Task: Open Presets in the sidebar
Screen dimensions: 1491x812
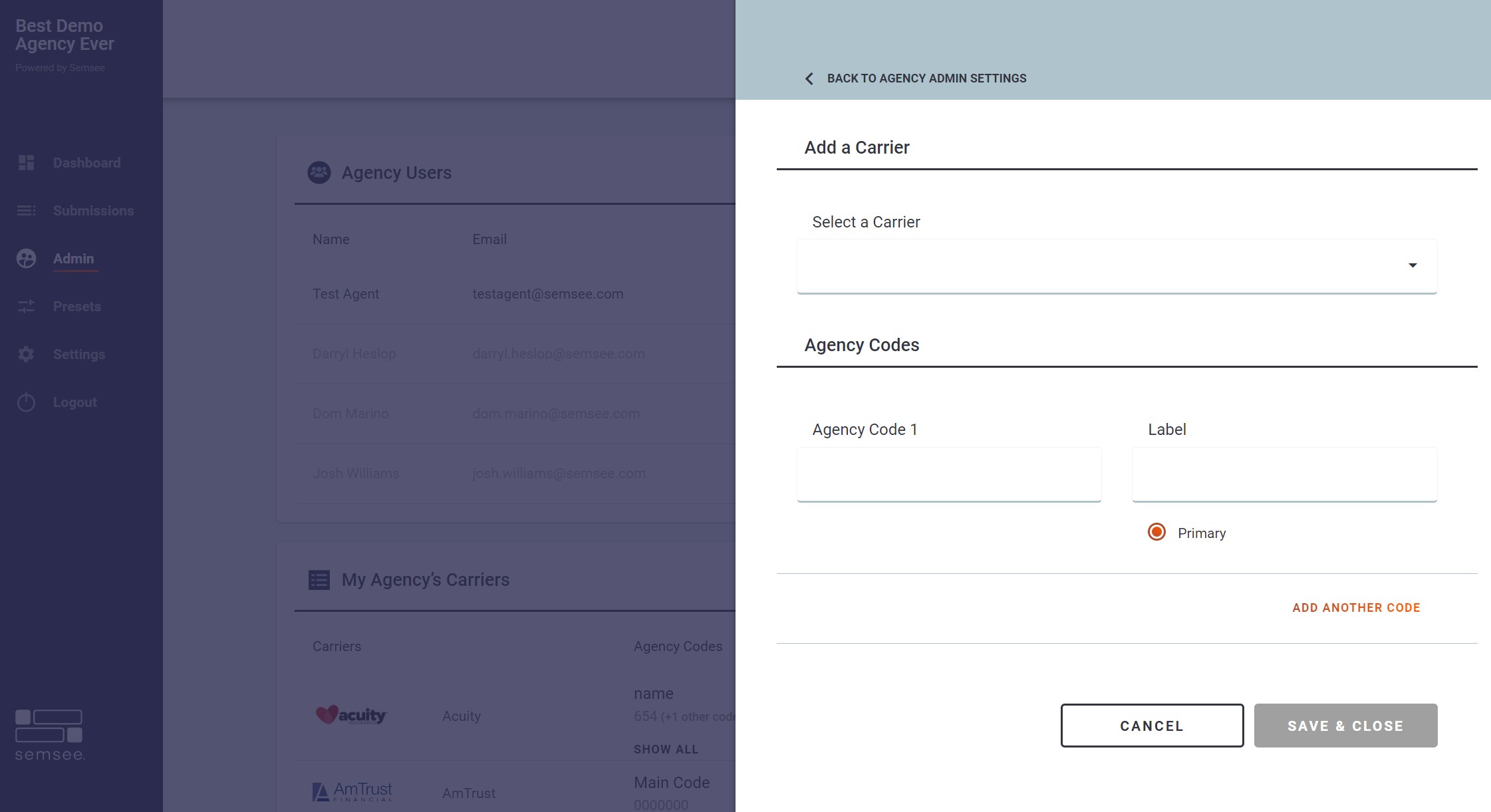Action: click(77, 307)
